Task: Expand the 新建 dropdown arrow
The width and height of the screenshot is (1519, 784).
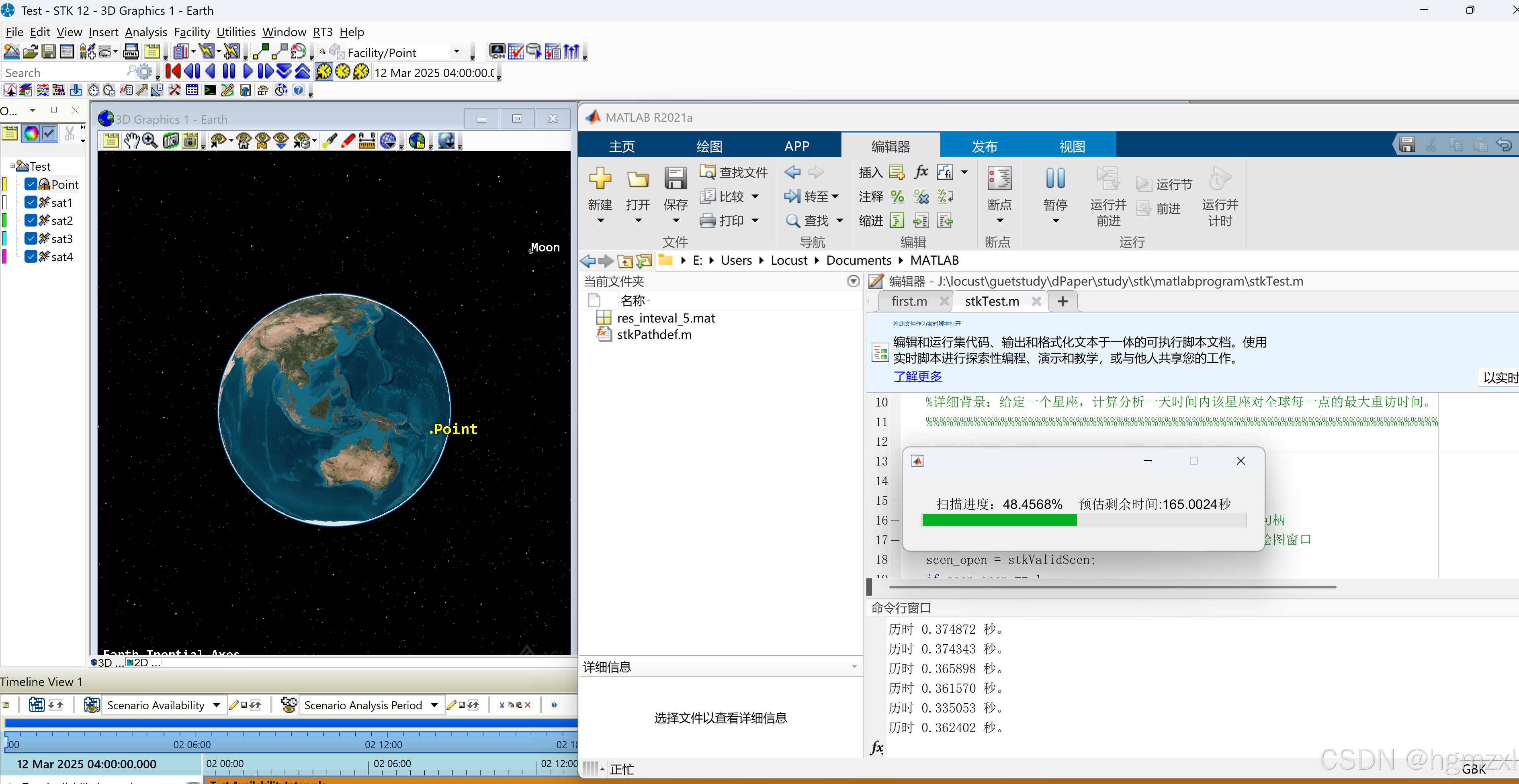Action: tap(600, 221)
